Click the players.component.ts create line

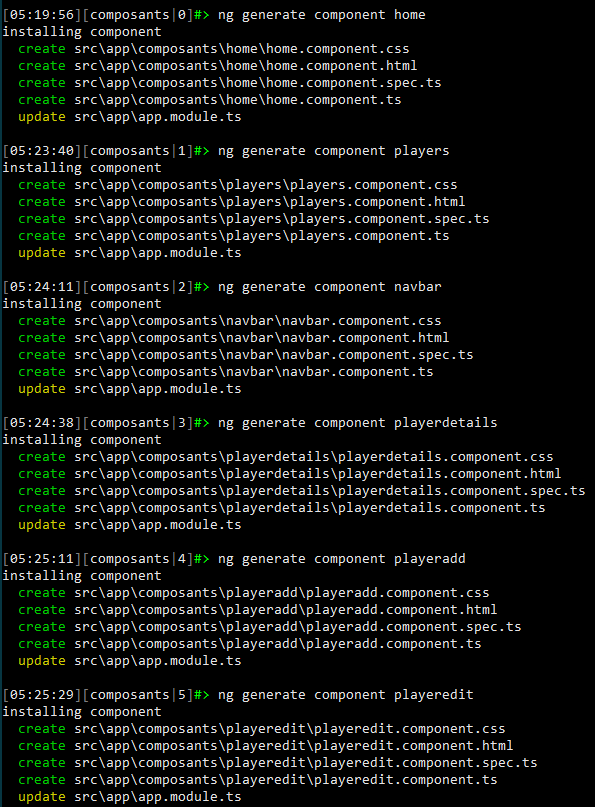pos(234,236)
